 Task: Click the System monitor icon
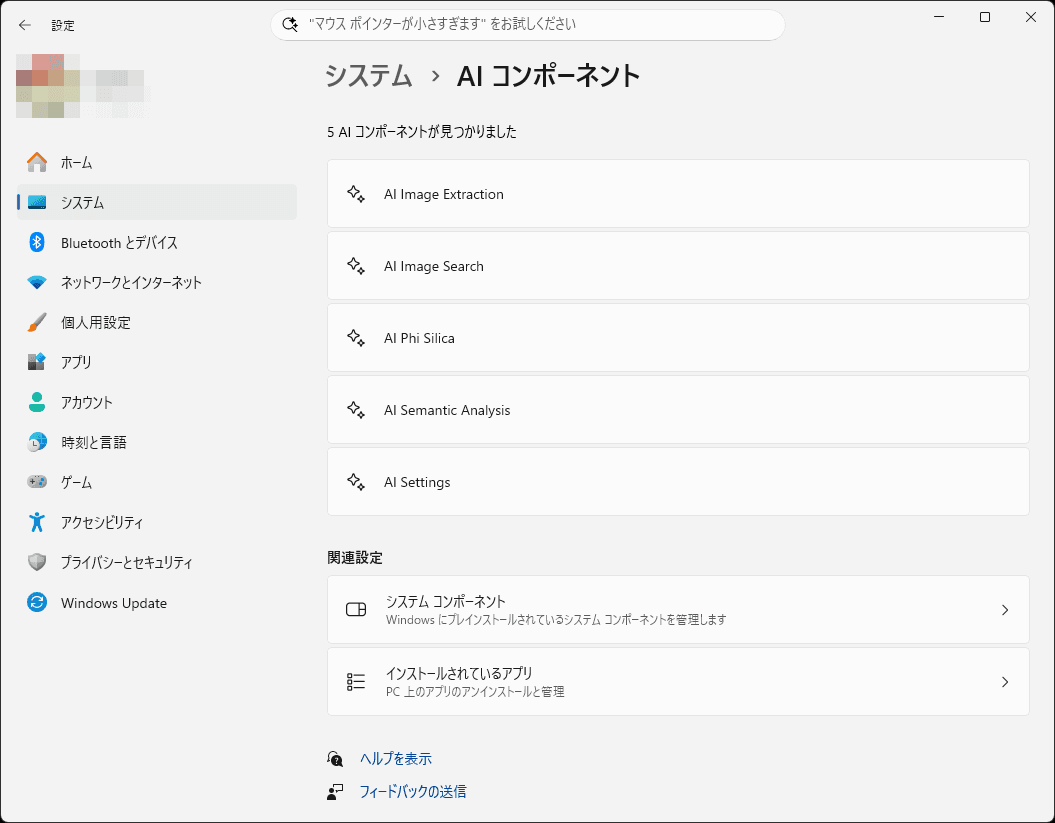(x=37, y=202)
